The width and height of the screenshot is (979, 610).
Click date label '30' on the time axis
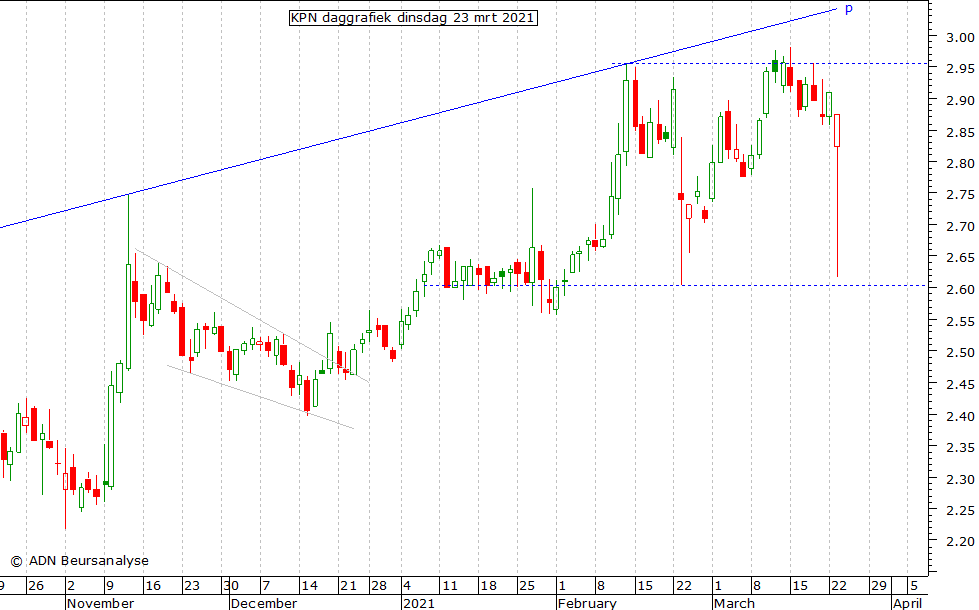tap(231, 586)
